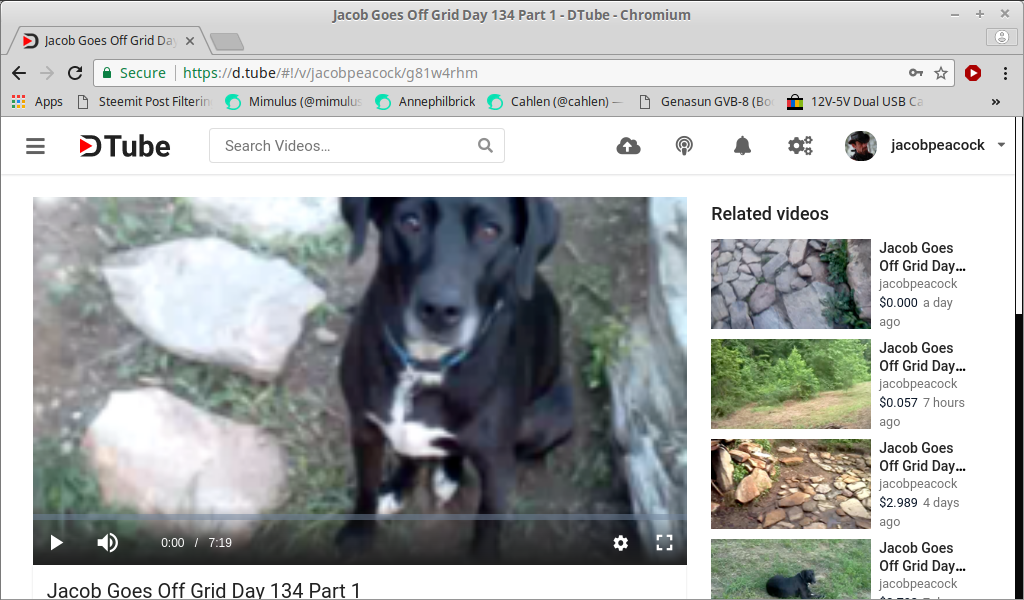
Task: Click video title Jacob Goes Off Grid Day 134
Action: pos(203,590)
